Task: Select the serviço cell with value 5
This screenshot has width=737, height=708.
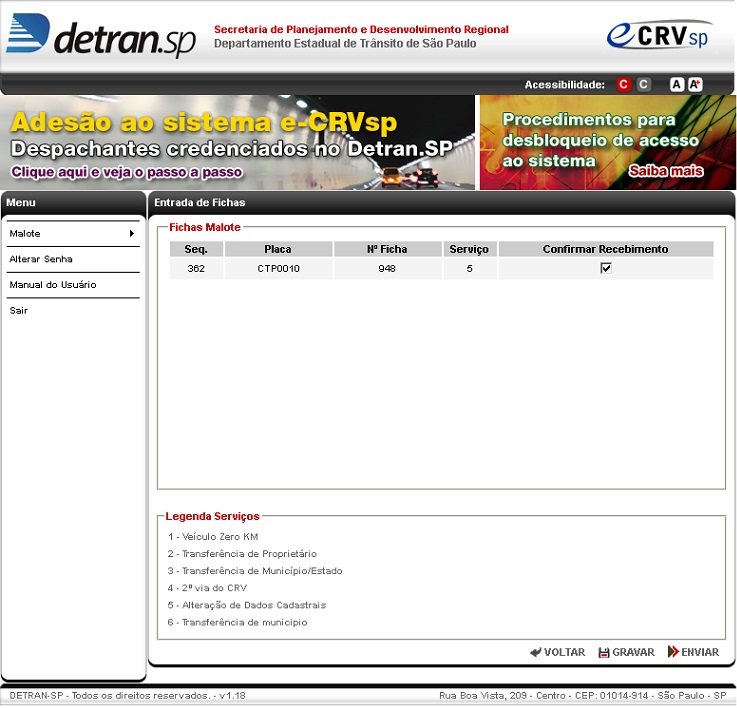Action: 470,269
